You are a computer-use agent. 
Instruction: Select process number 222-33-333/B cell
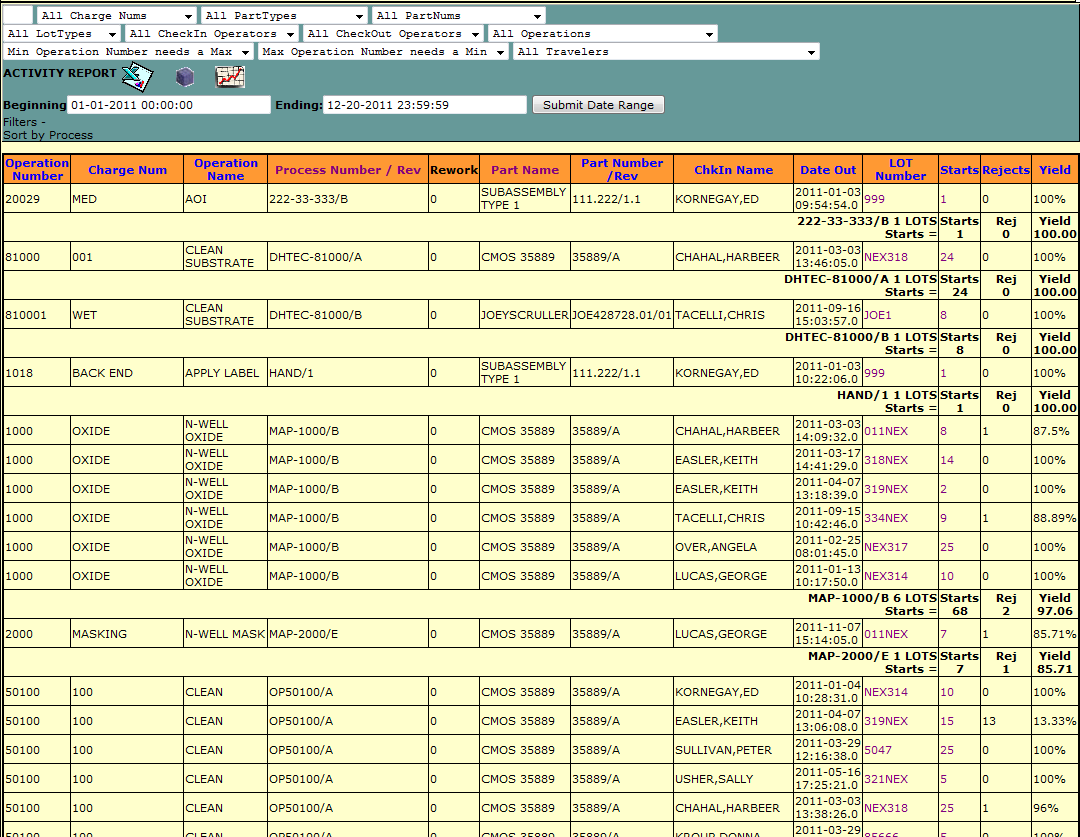[x=347, y=199]
